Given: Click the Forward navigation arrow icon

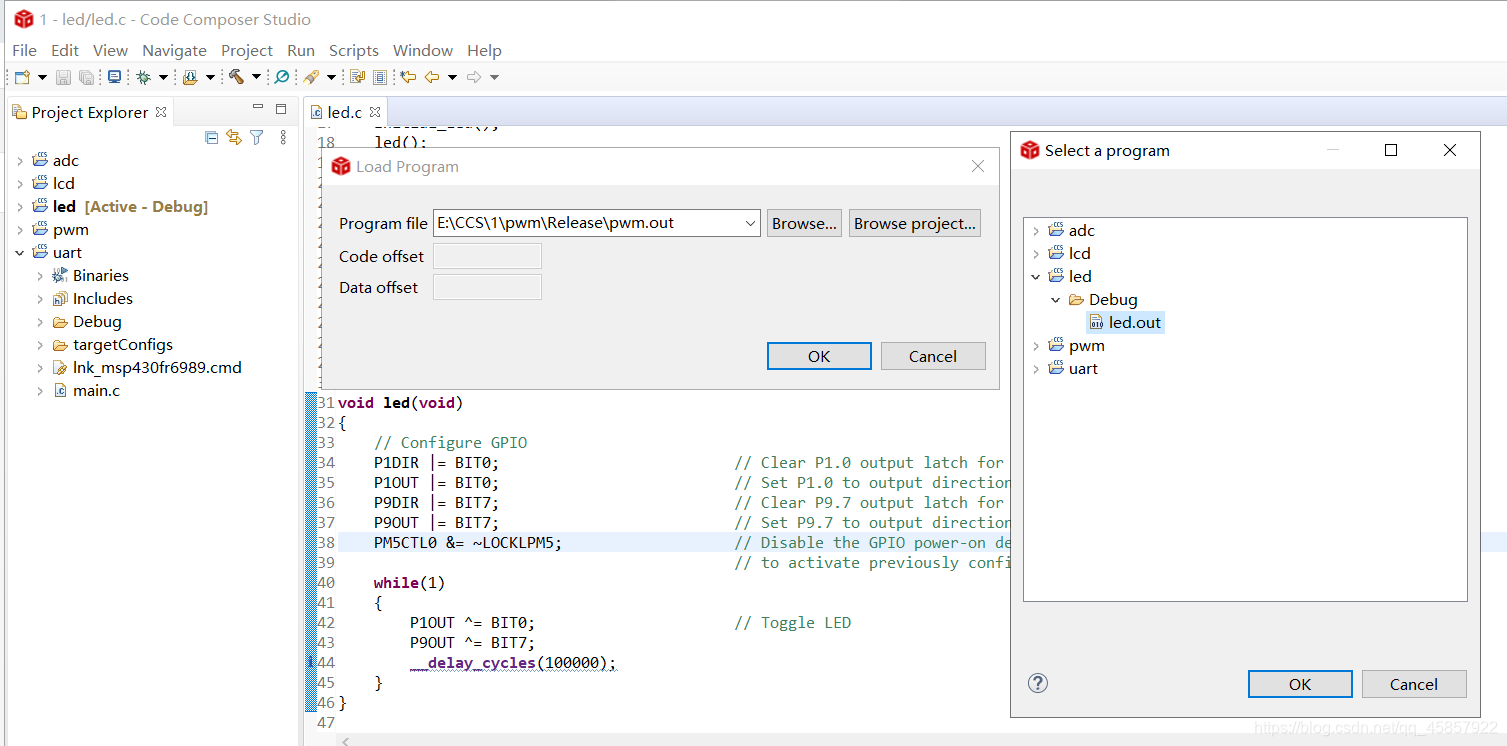Looking at the screenshot, I should pos(474,77).
